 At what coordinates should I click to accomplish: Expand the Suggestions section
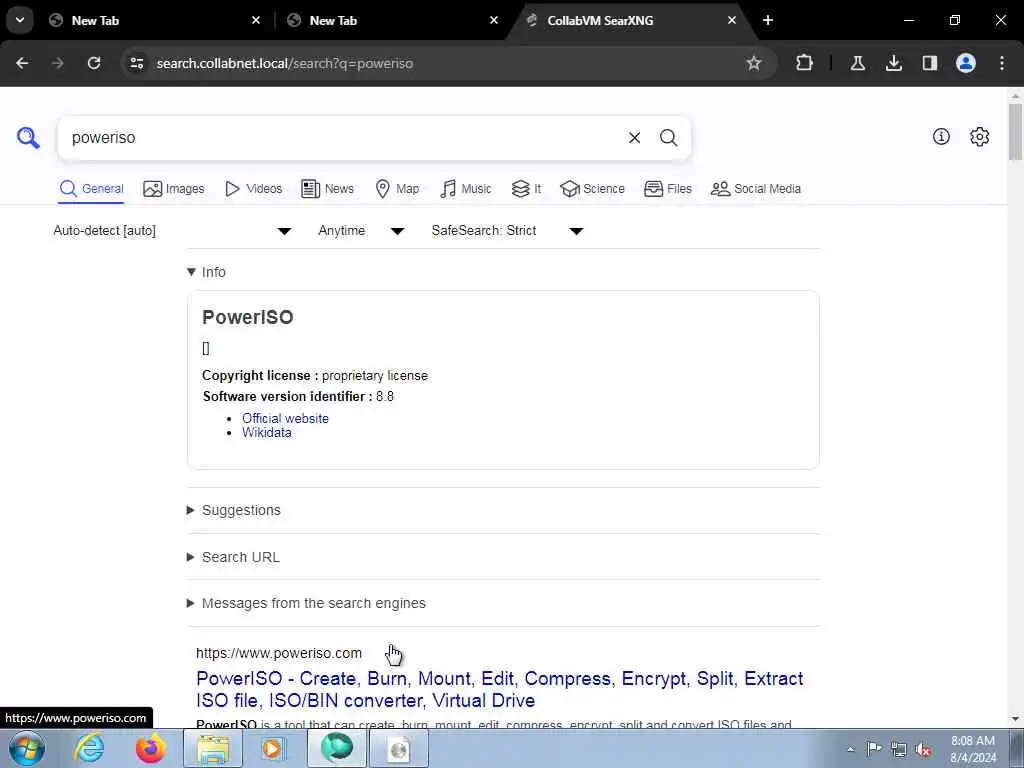234,510
